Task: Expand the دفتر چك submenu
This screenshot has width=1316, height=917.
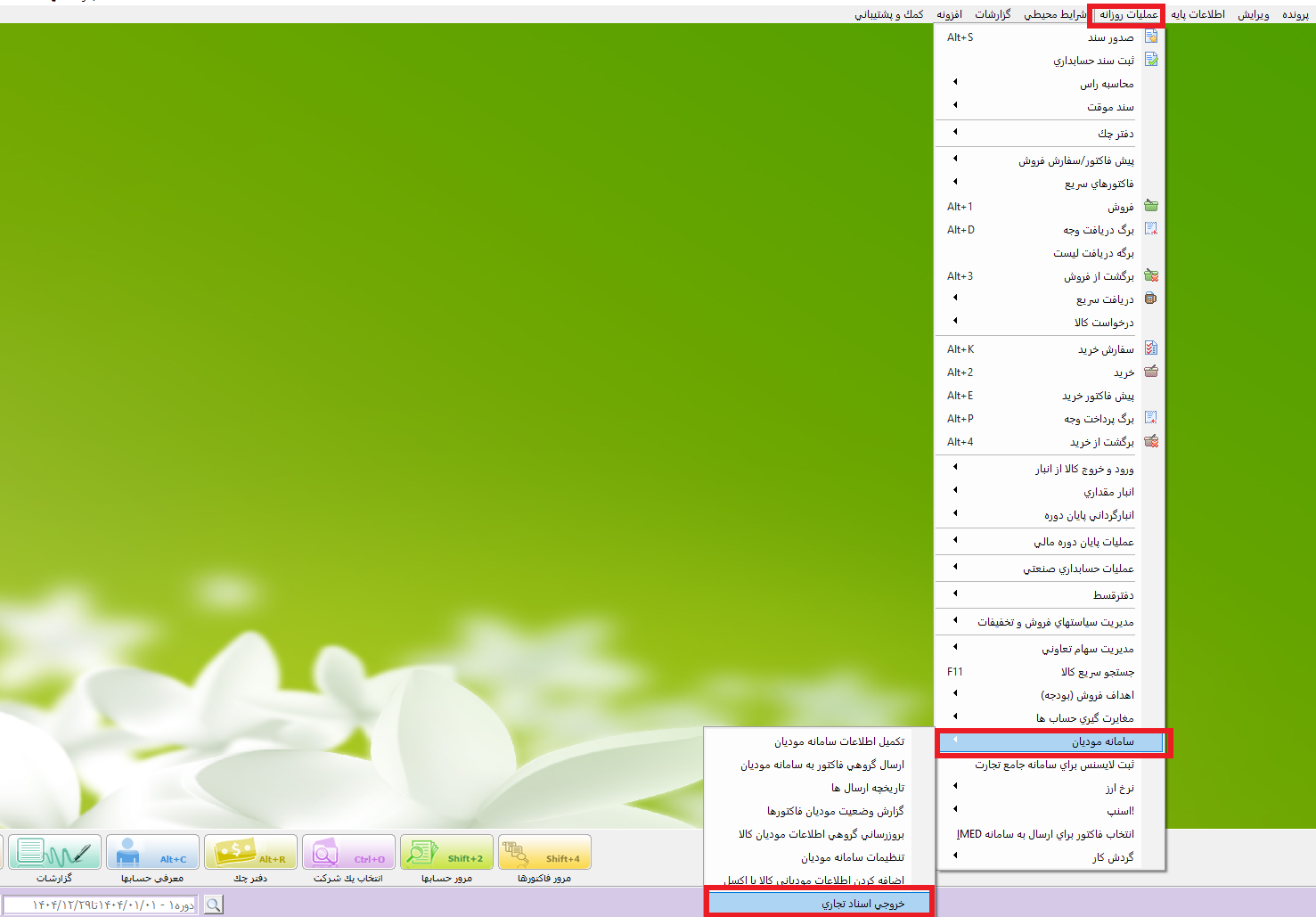Action: tap(1115, 134)
